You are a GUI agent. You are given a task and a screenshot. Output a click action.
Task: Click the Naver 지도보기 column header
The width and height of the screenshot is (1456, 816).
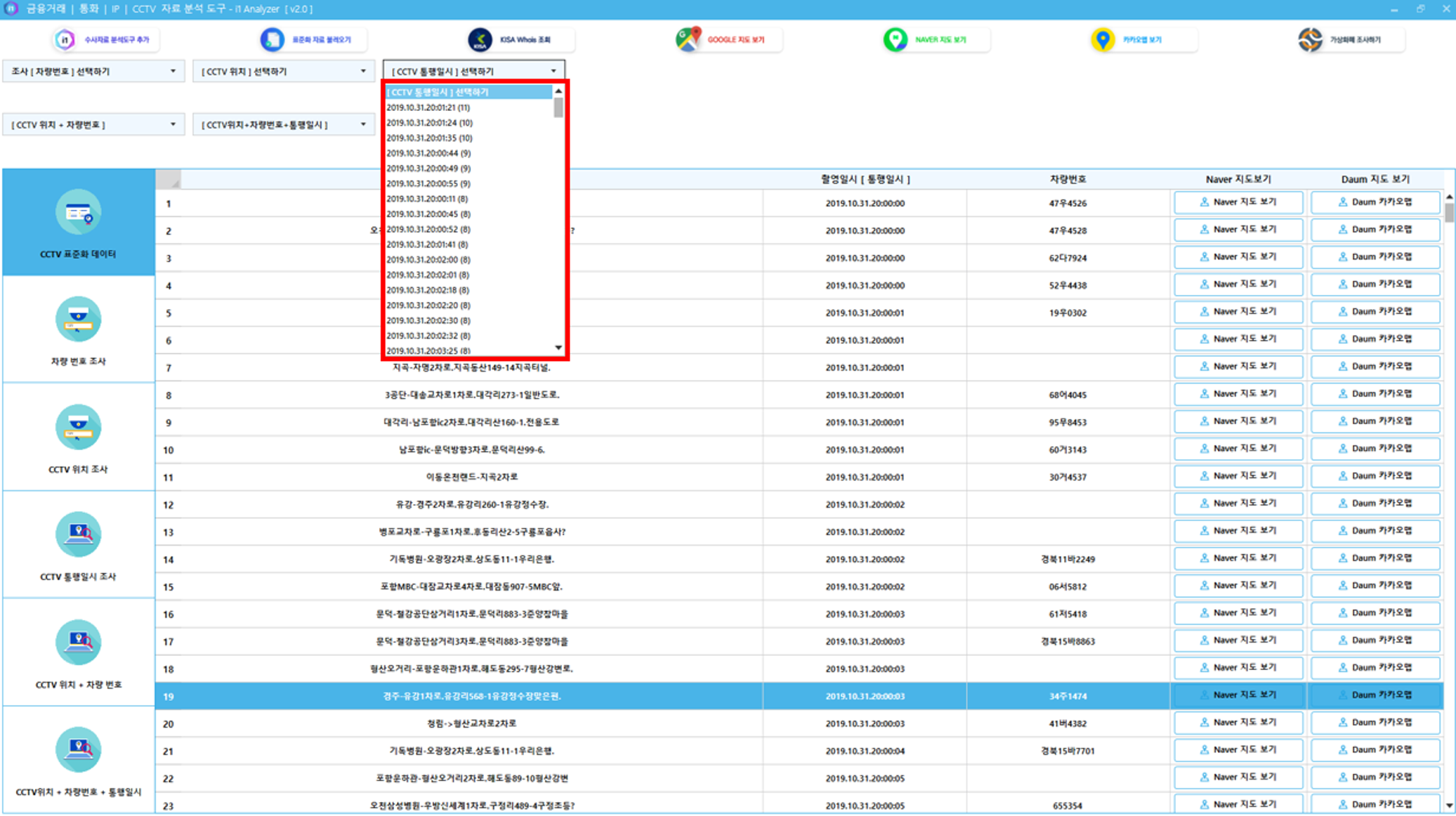click(1238, 179)
